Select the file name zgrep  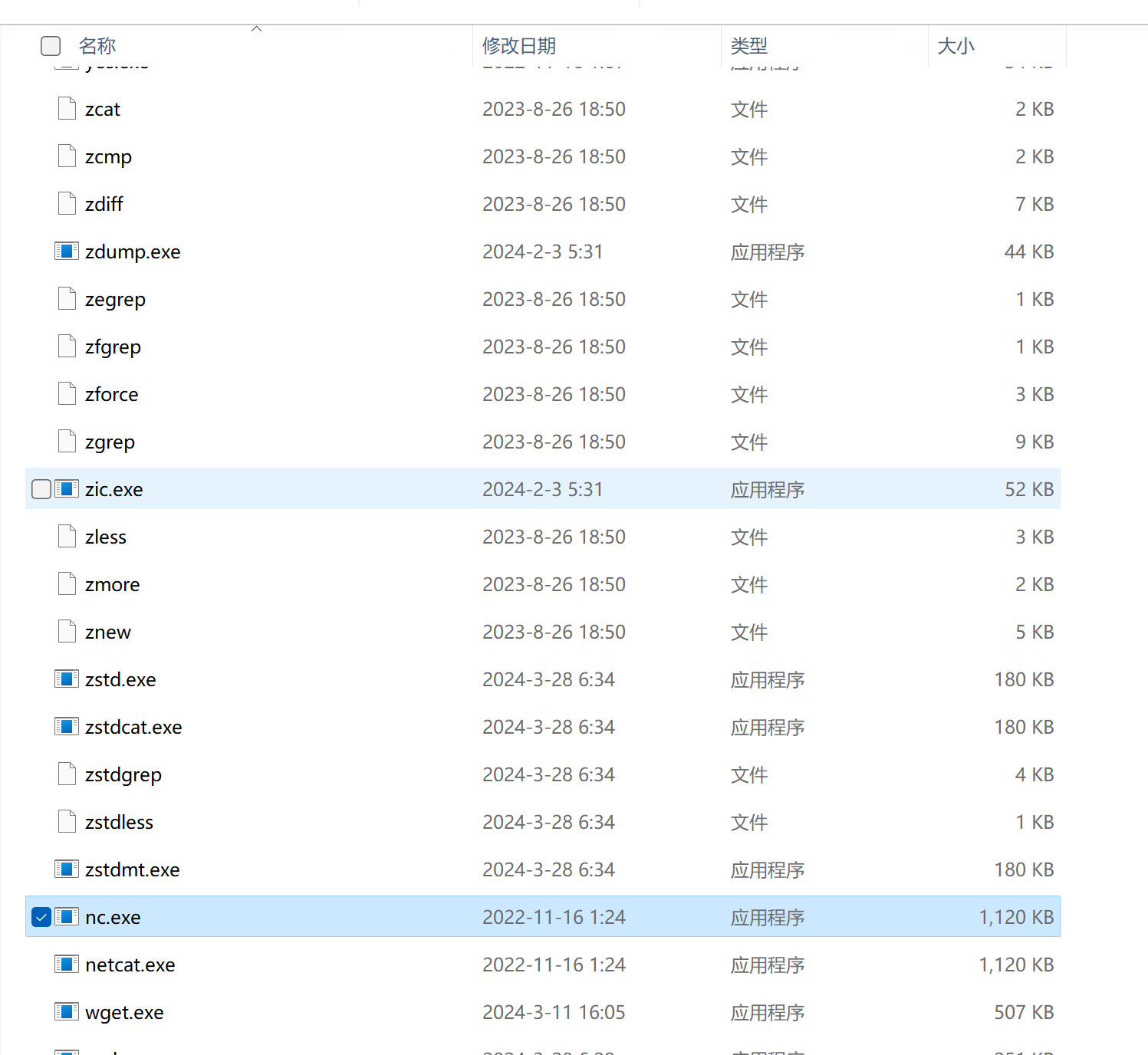point(110,442)
